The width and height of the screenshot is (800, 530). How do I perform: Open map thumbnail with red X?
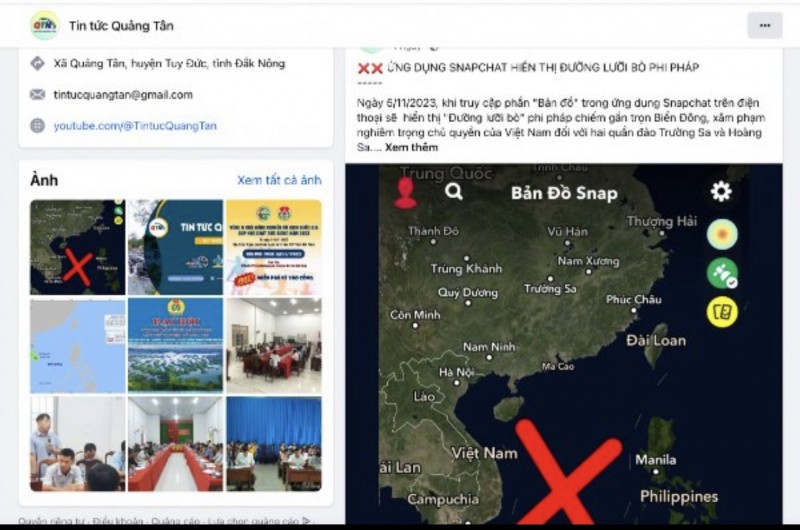78,247
